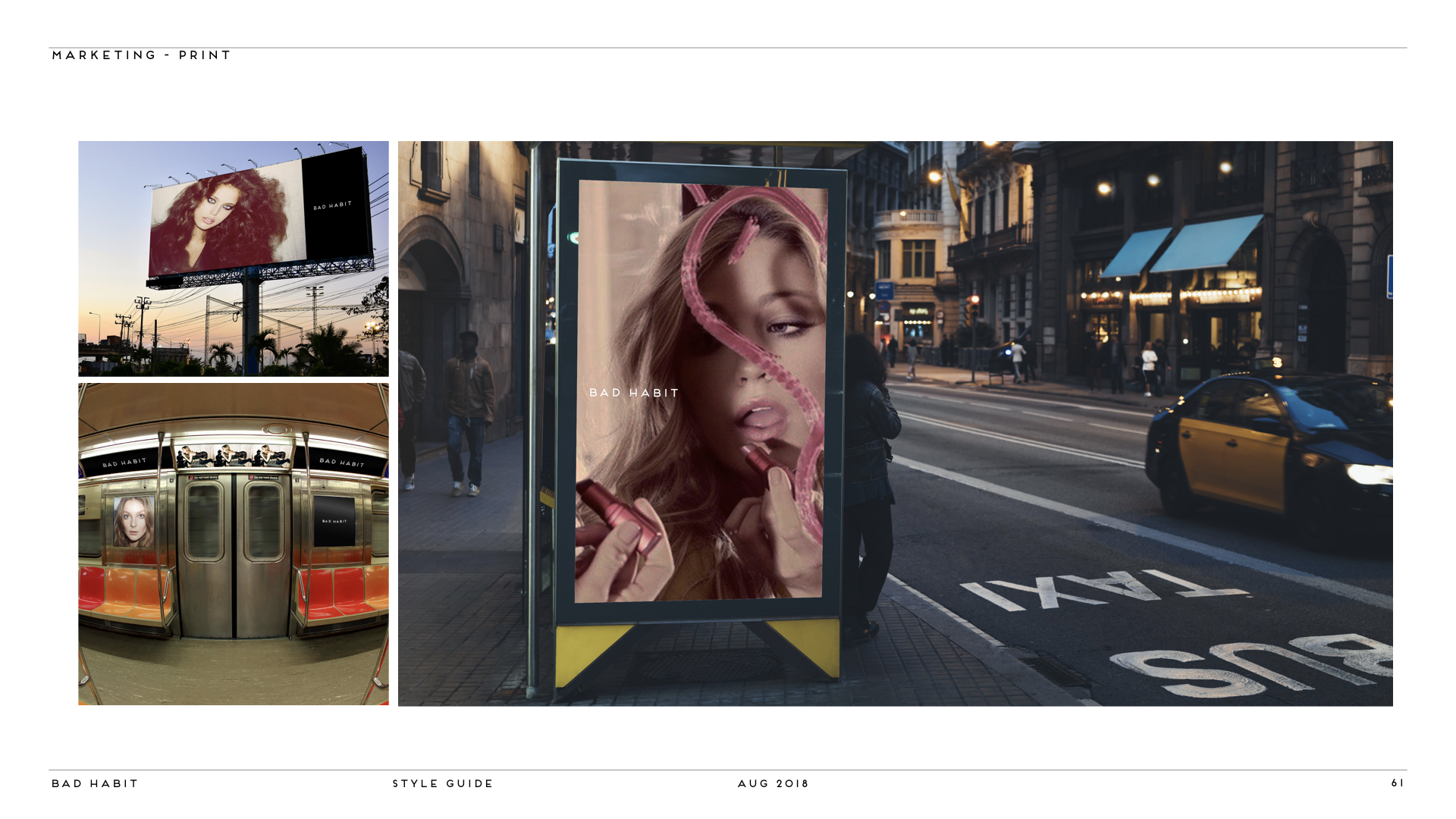Click BAD HABIT text in footer
The width and height of the screenshot is (1456, 819).
point(95,783)
